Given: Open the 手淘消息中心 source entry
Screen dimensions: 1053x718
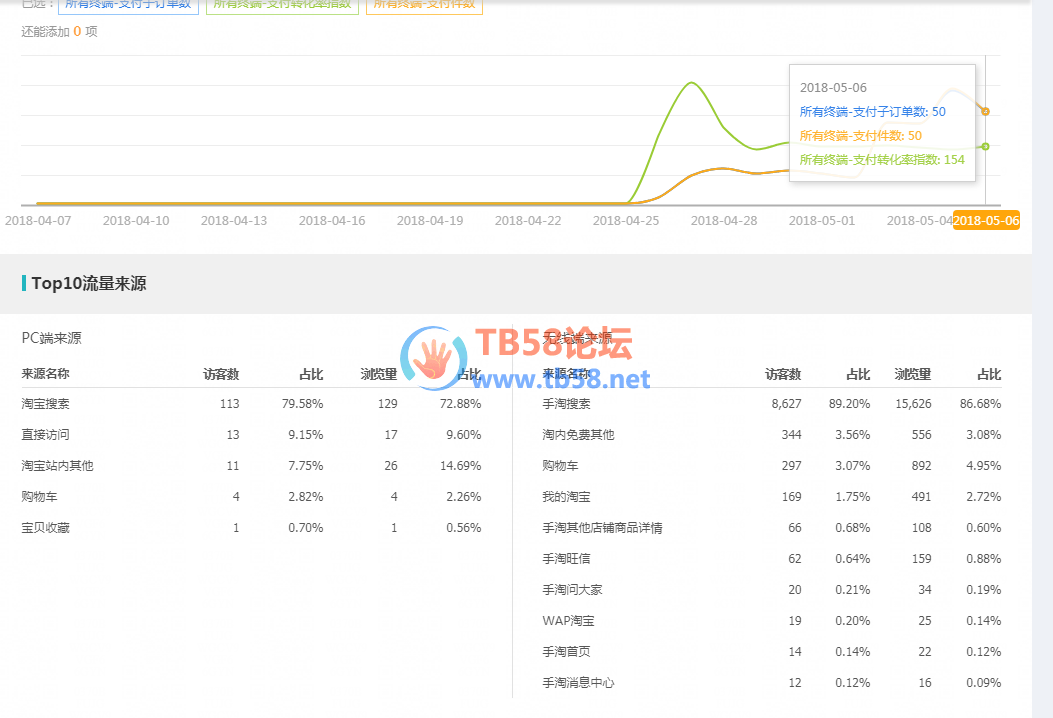Looking at the screenshot, I should click(578, 683).
